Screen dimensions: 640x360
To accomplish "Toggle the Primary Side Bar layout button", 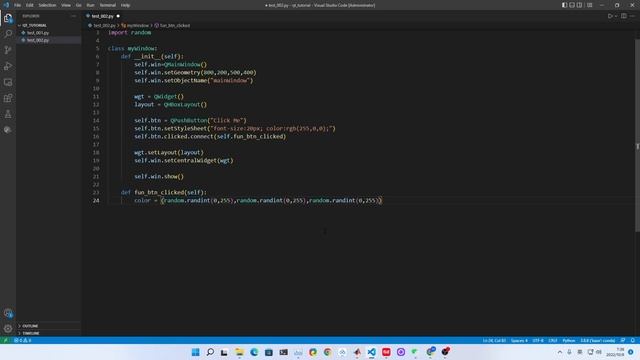I will click(564, 5).
